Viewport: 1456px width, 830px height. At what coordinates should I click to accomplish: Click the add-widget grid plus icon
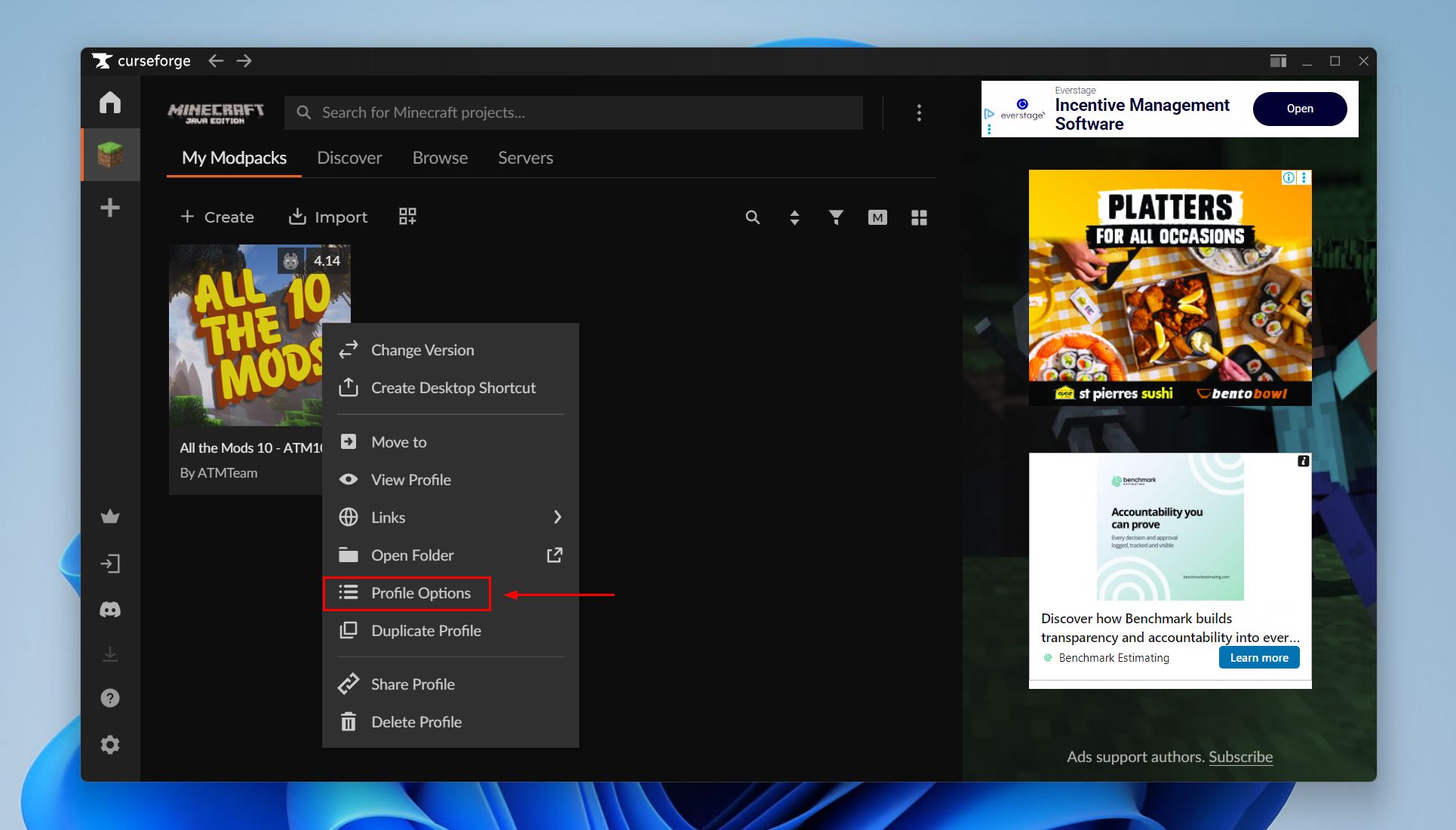pos(407,217)
